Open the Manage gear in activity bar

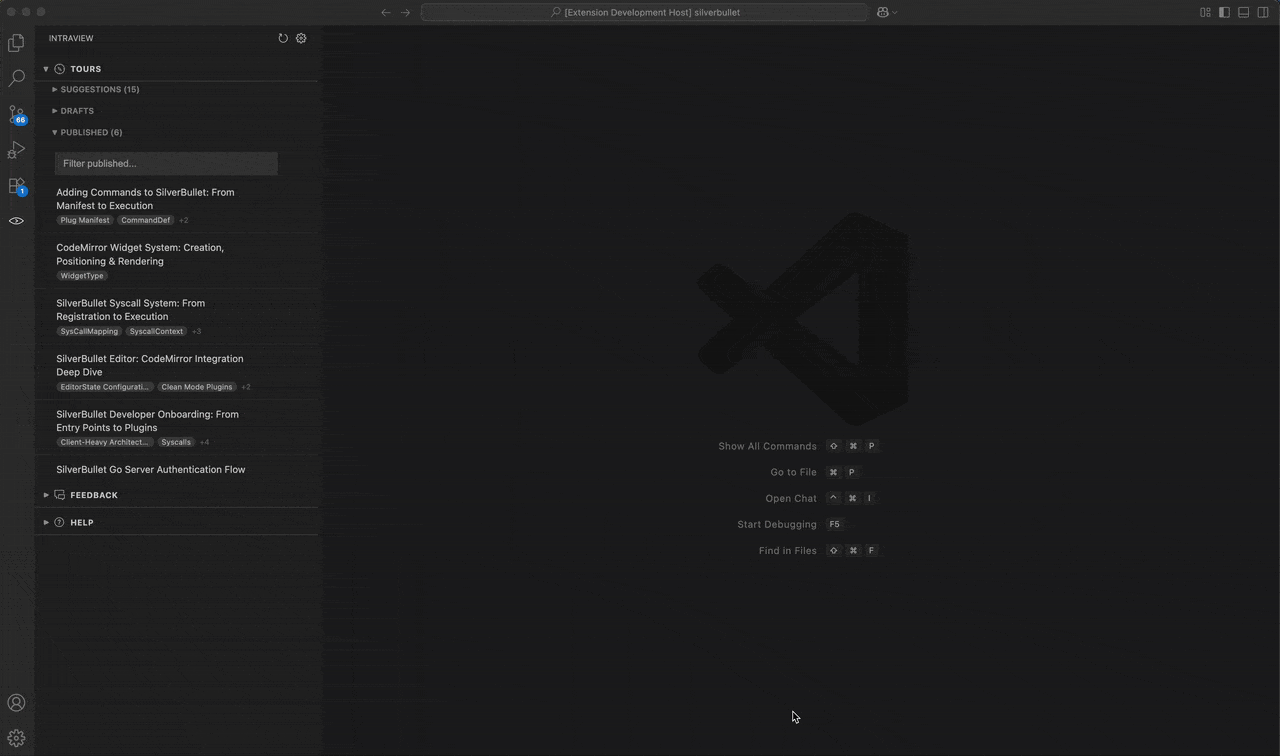click(16, 739)
